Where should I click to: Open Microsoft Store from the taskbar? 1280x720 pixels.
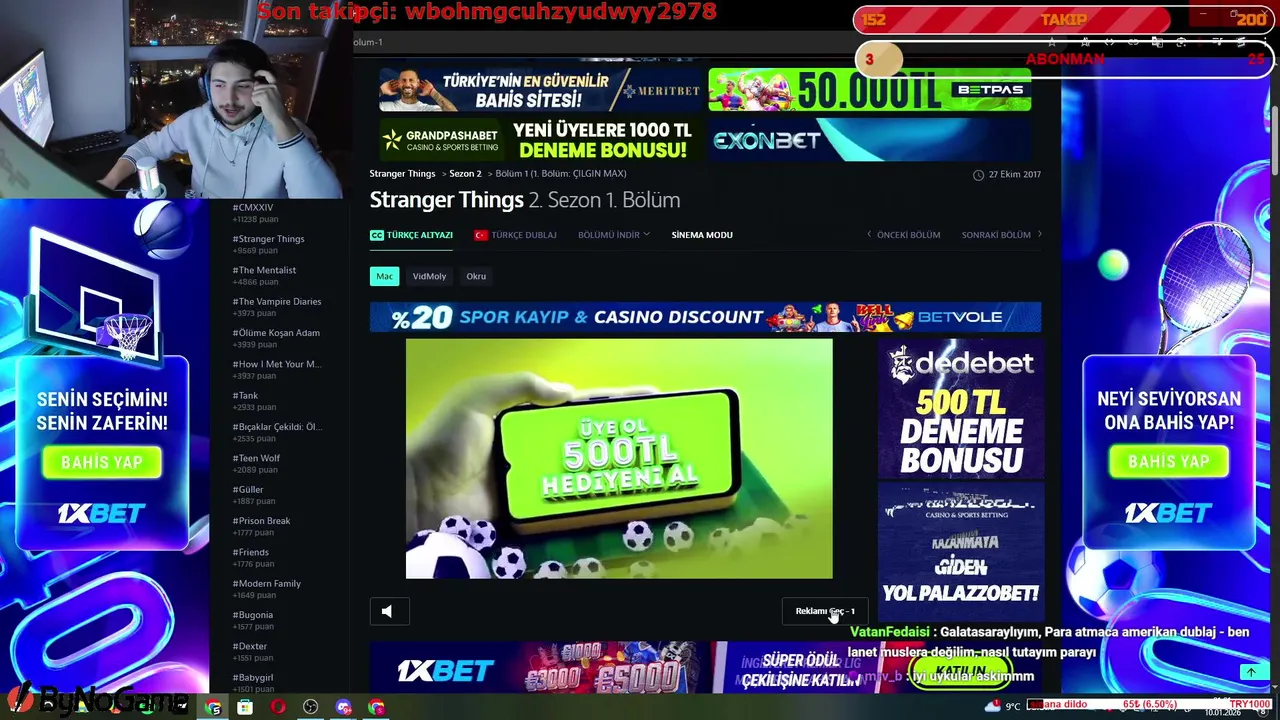tap(245, 708)
